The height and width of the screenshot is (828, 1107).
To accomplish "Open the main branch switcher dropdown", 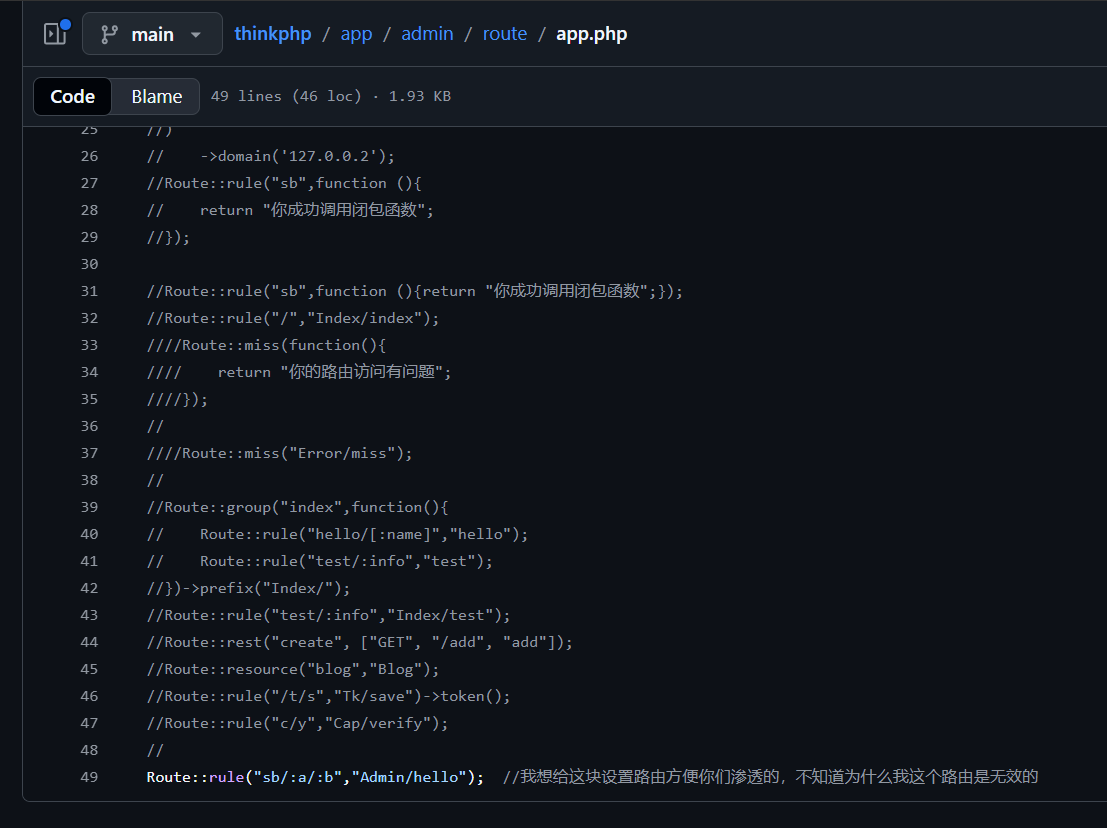I will pos(152,34).
